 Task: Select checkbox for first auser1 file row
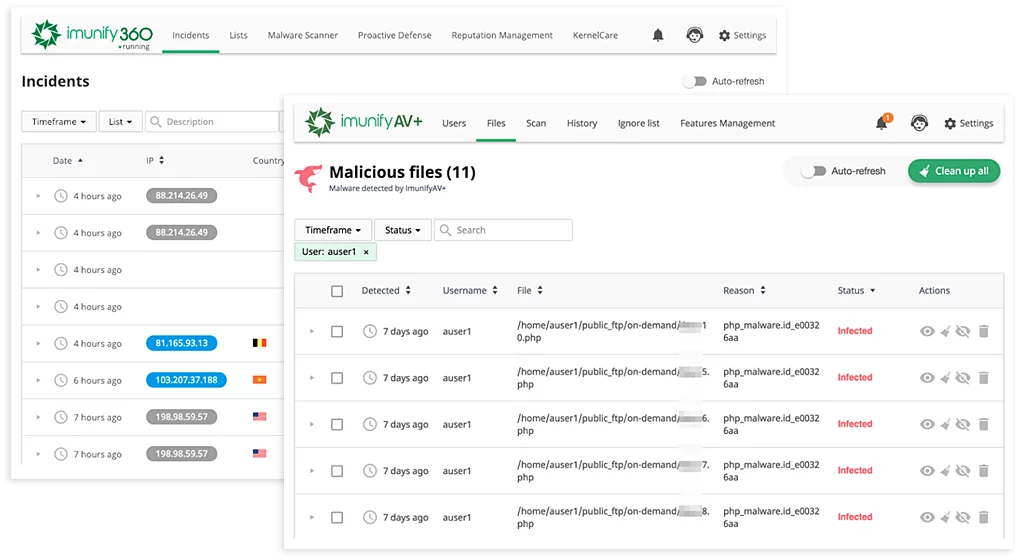(x=337, y=331)
